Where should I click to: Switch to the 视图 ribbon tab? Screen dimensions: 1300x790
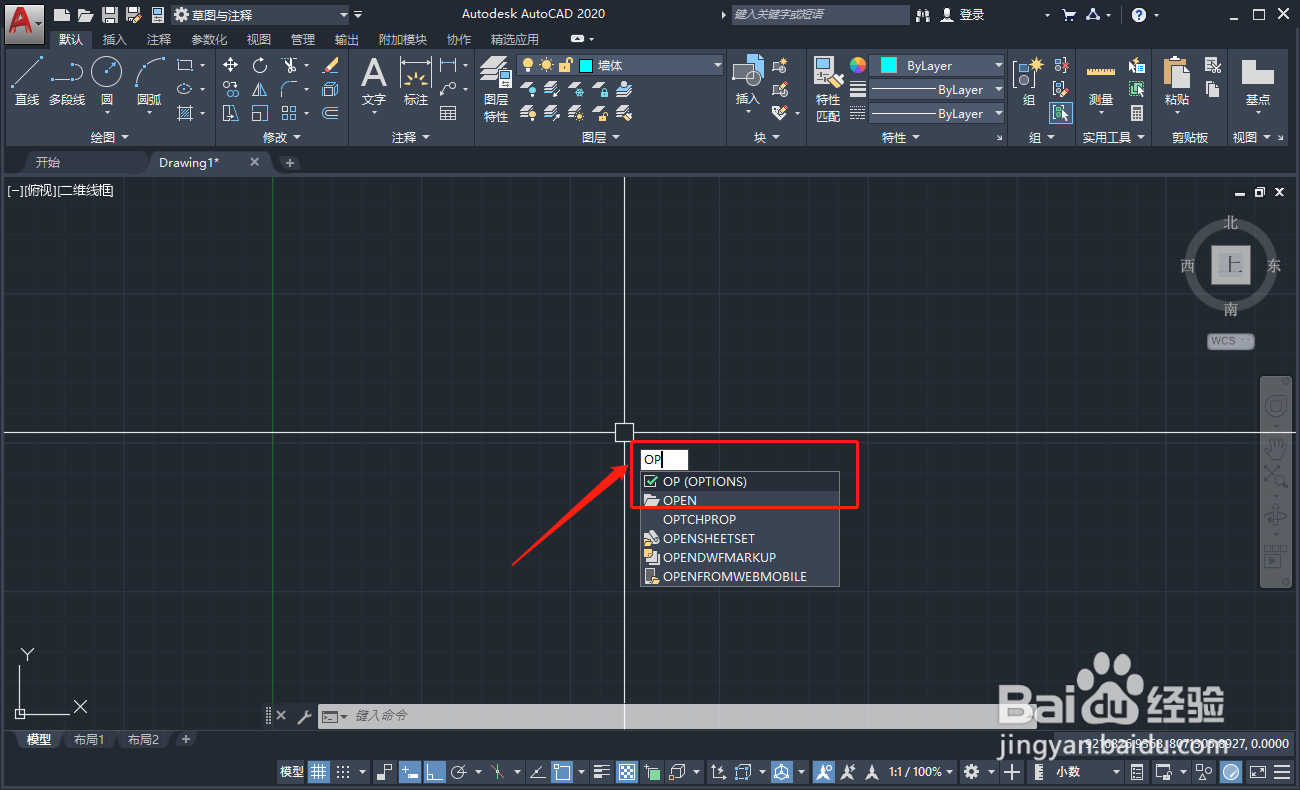click(259, 39)
